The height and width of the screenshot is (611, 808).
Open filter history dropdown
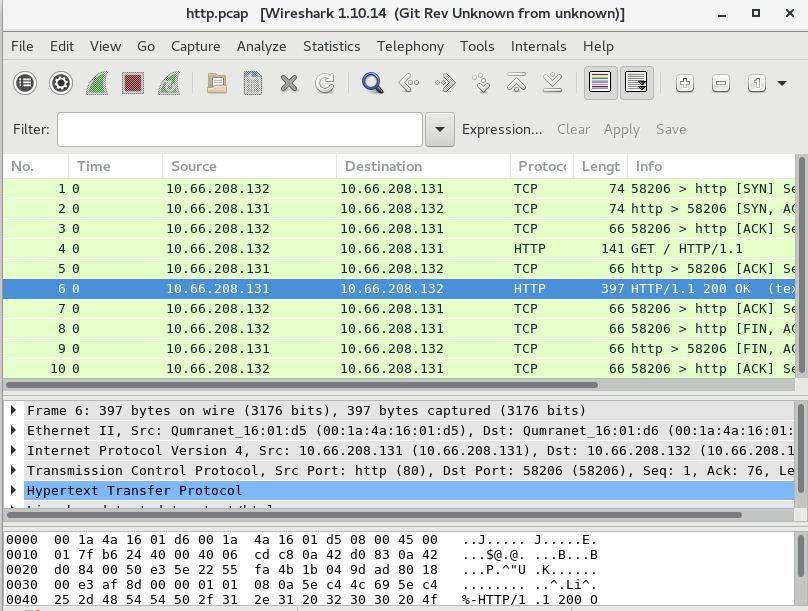click(440, 129)
